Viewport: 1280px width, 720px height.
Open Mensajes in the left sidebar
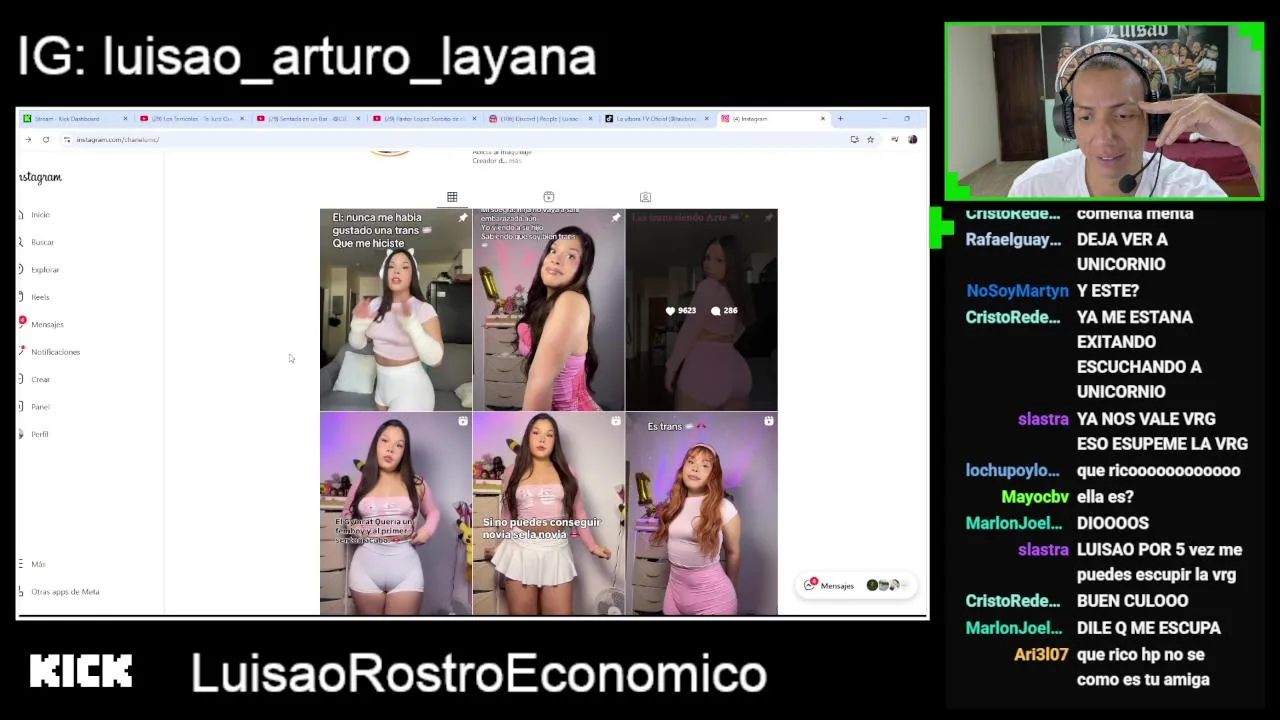[x=47, y=325]
